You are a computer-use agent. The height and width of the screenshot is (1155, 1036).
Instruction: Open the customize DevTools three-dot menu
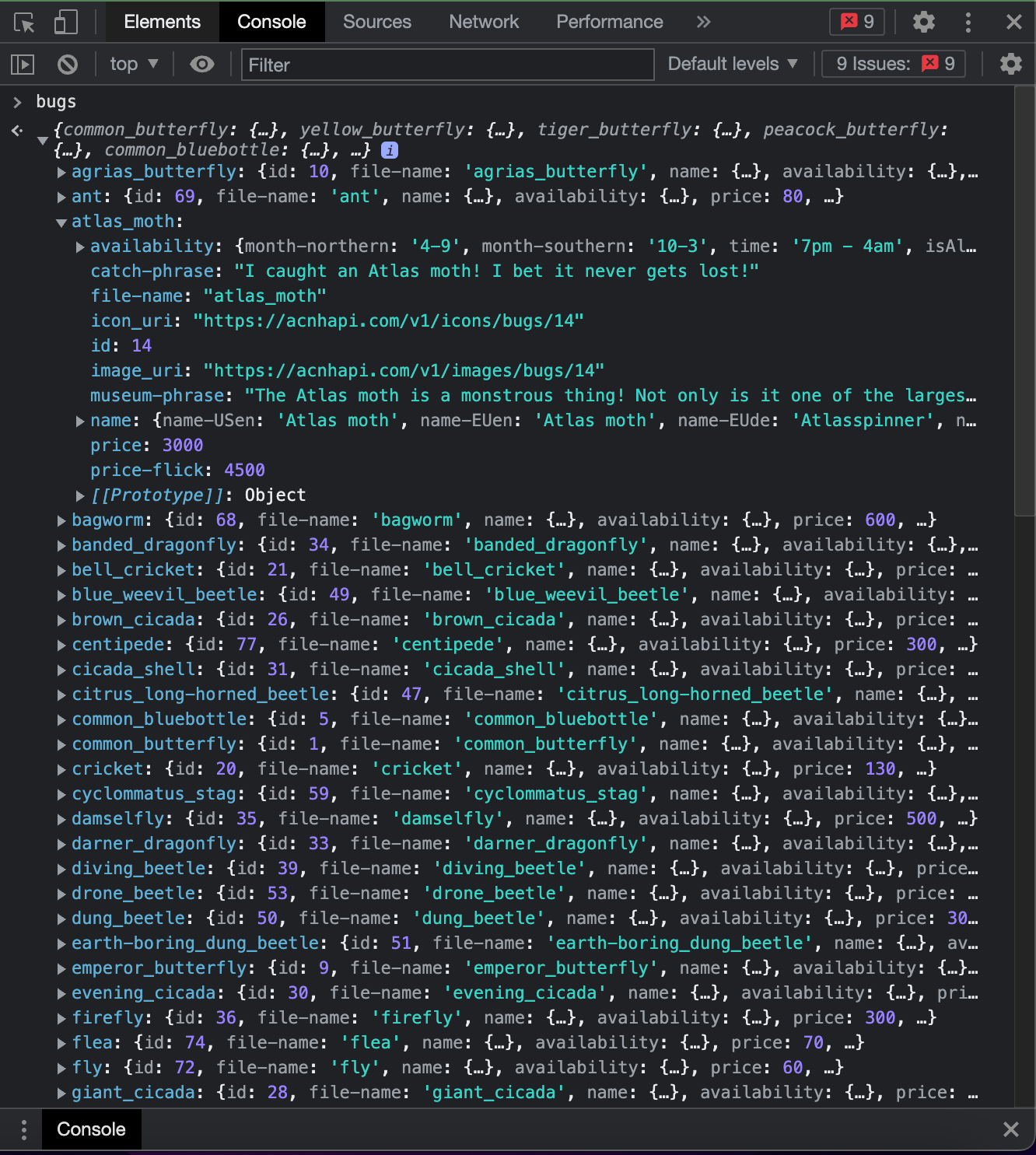968,22
